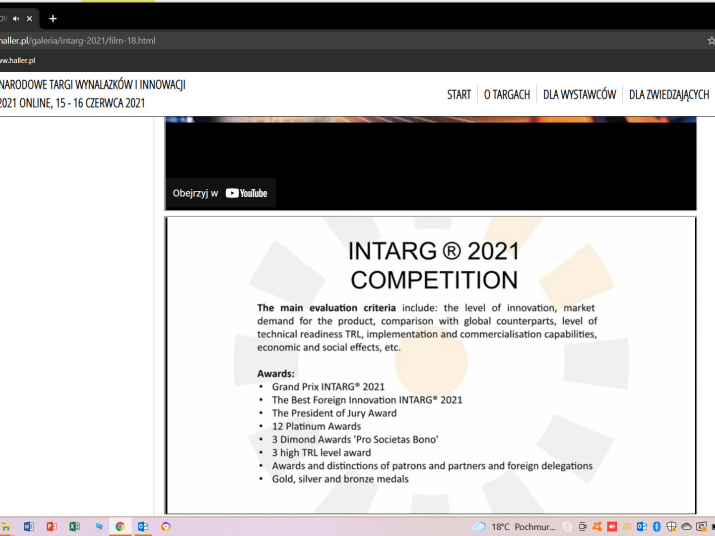
Task: Open the O TARGACH menu
Action: point(507,95)
